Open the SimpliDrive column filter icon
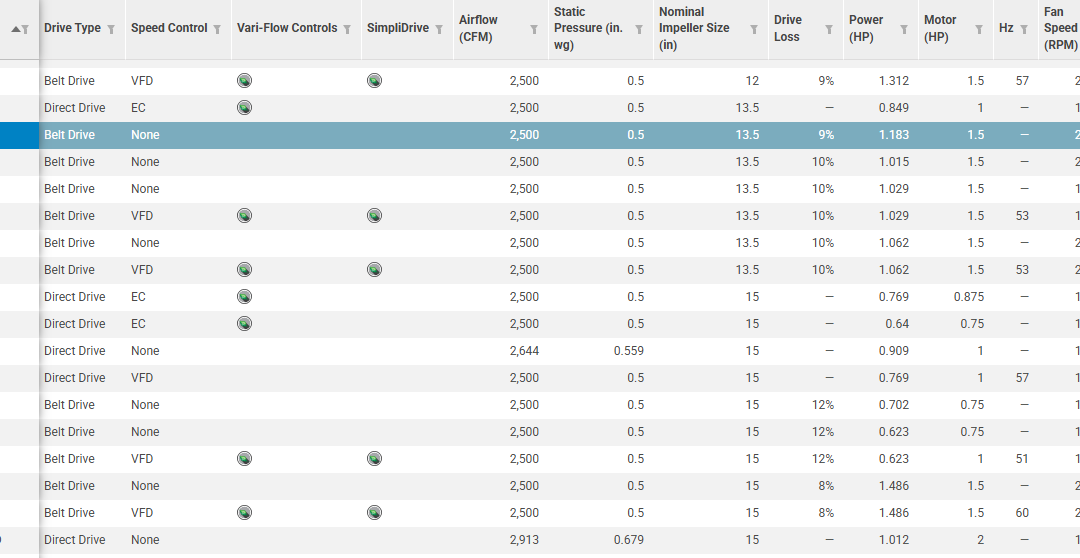Image resolution: width=1080 pixels, height=558 pixels. pos(439,29)
